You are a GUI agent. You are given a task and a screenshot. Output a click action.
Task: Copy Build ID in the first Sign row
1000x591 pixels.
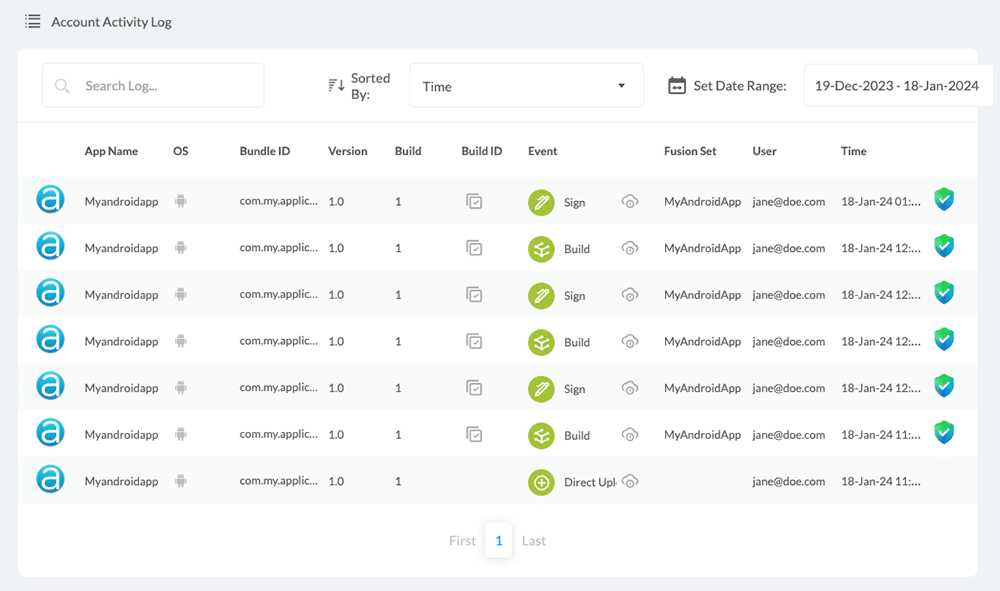(475, 202)
